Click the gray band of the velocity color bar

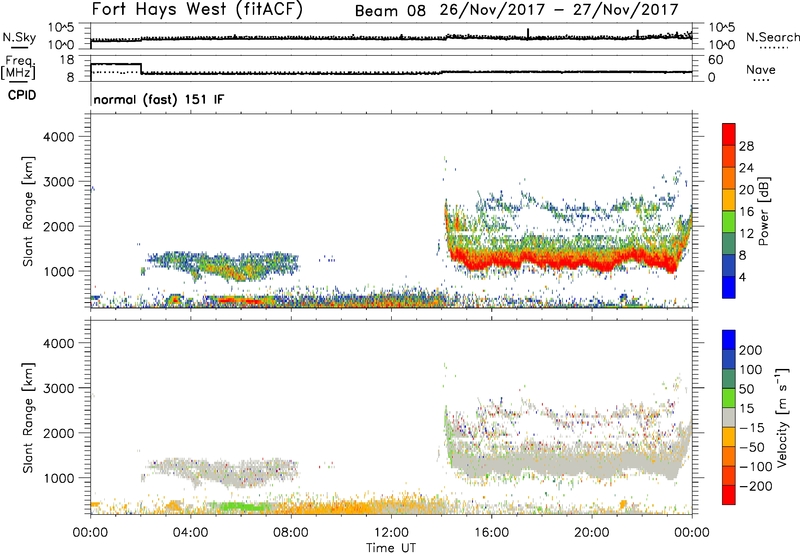point(729,417)
